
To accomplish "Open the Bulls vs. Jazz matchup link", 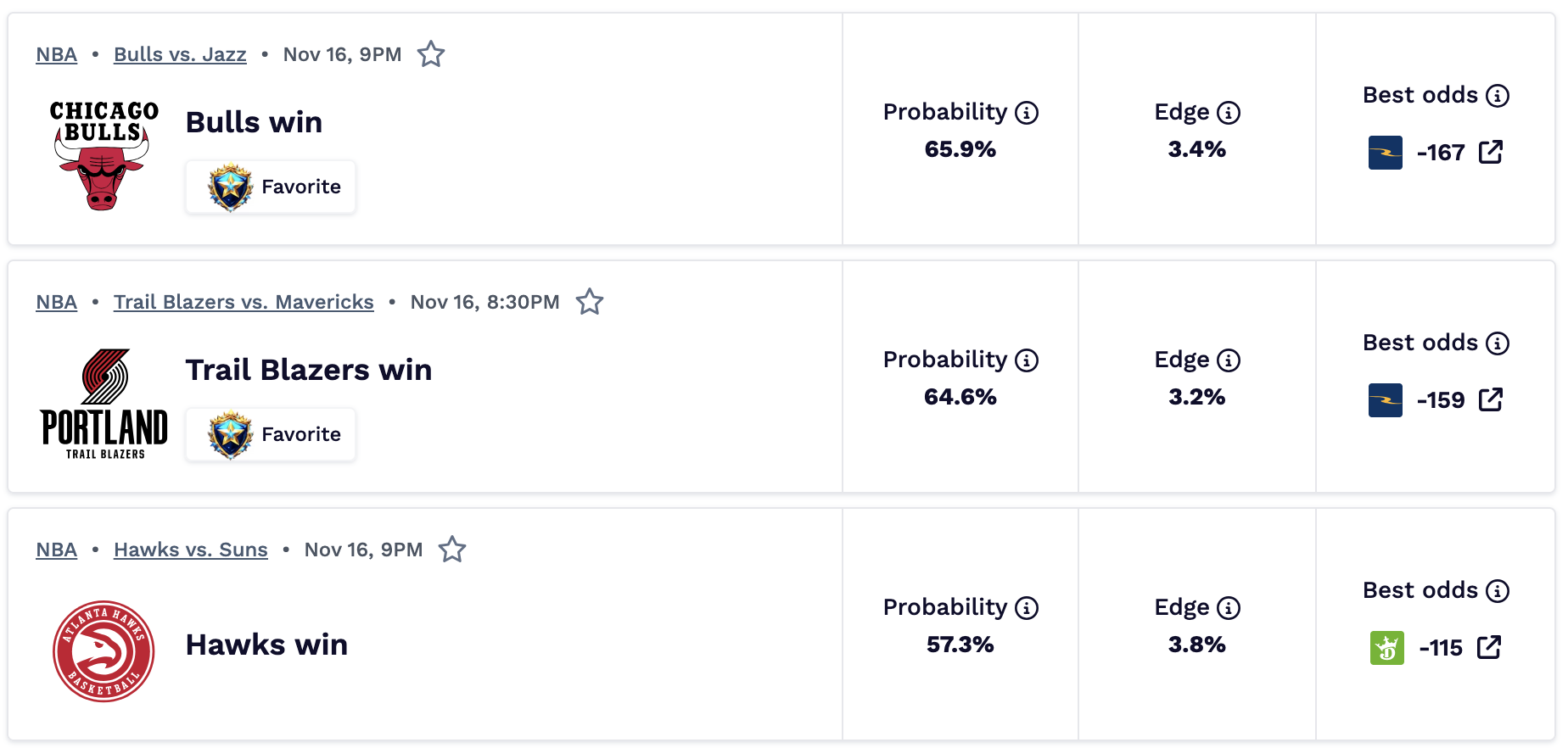I will tap(180, 53).
